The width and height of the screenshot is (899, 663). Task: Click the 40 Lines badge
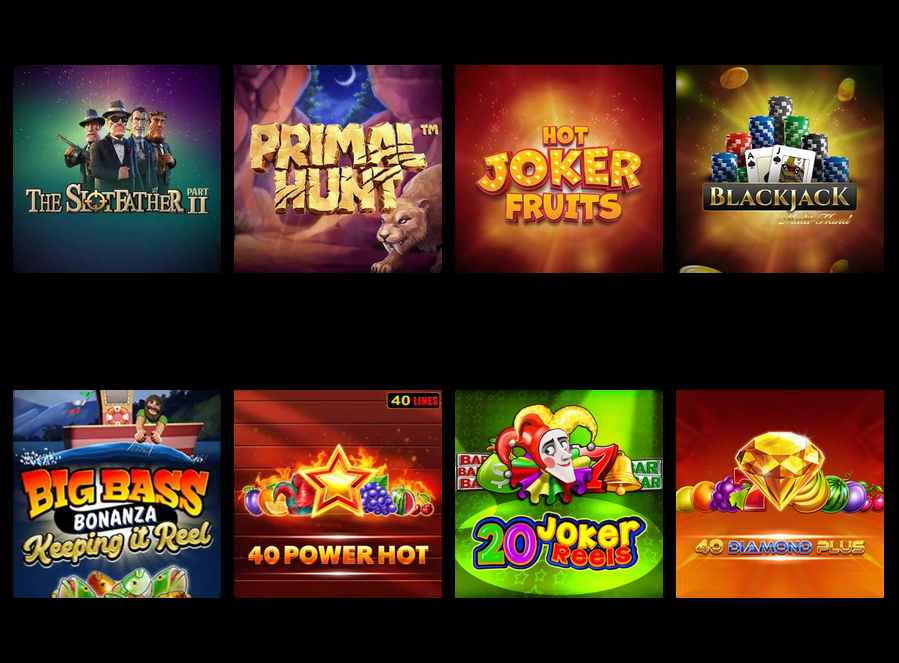pyautogui.click(x=414, y=400)
